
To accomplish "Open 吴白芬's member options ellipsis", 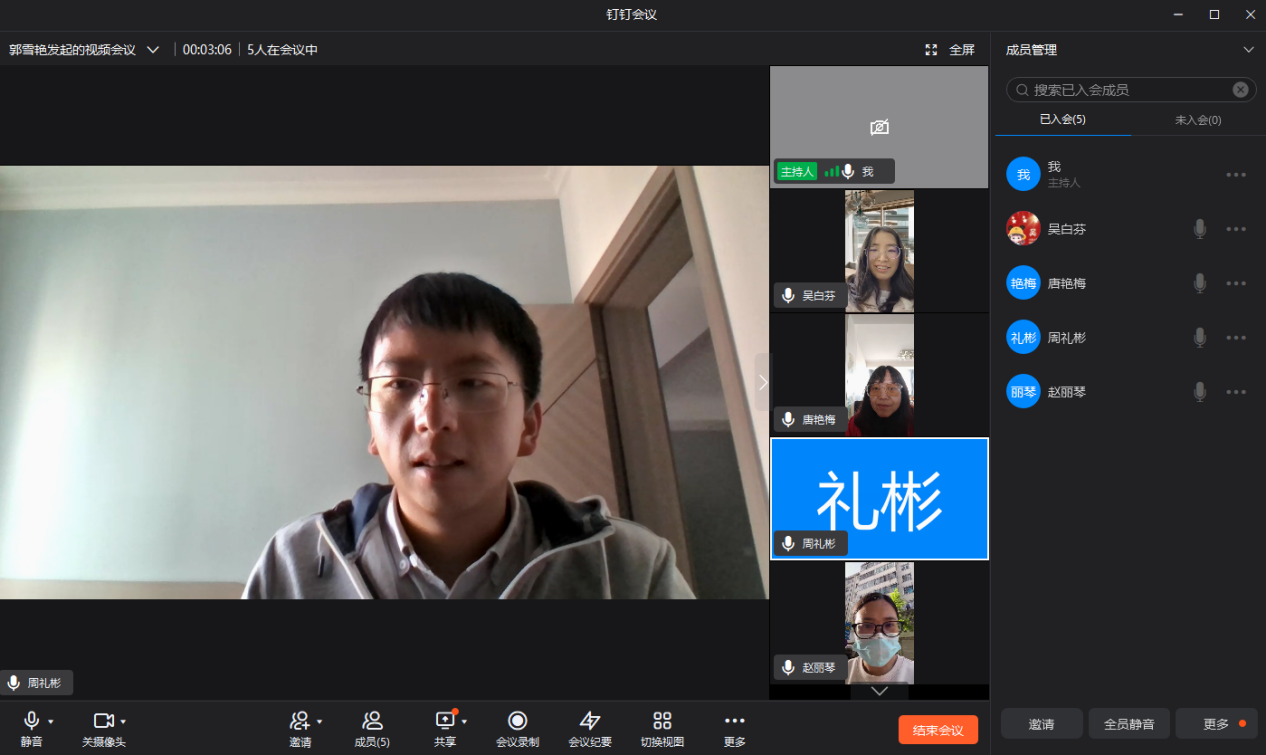I will tap(1237, 228).
